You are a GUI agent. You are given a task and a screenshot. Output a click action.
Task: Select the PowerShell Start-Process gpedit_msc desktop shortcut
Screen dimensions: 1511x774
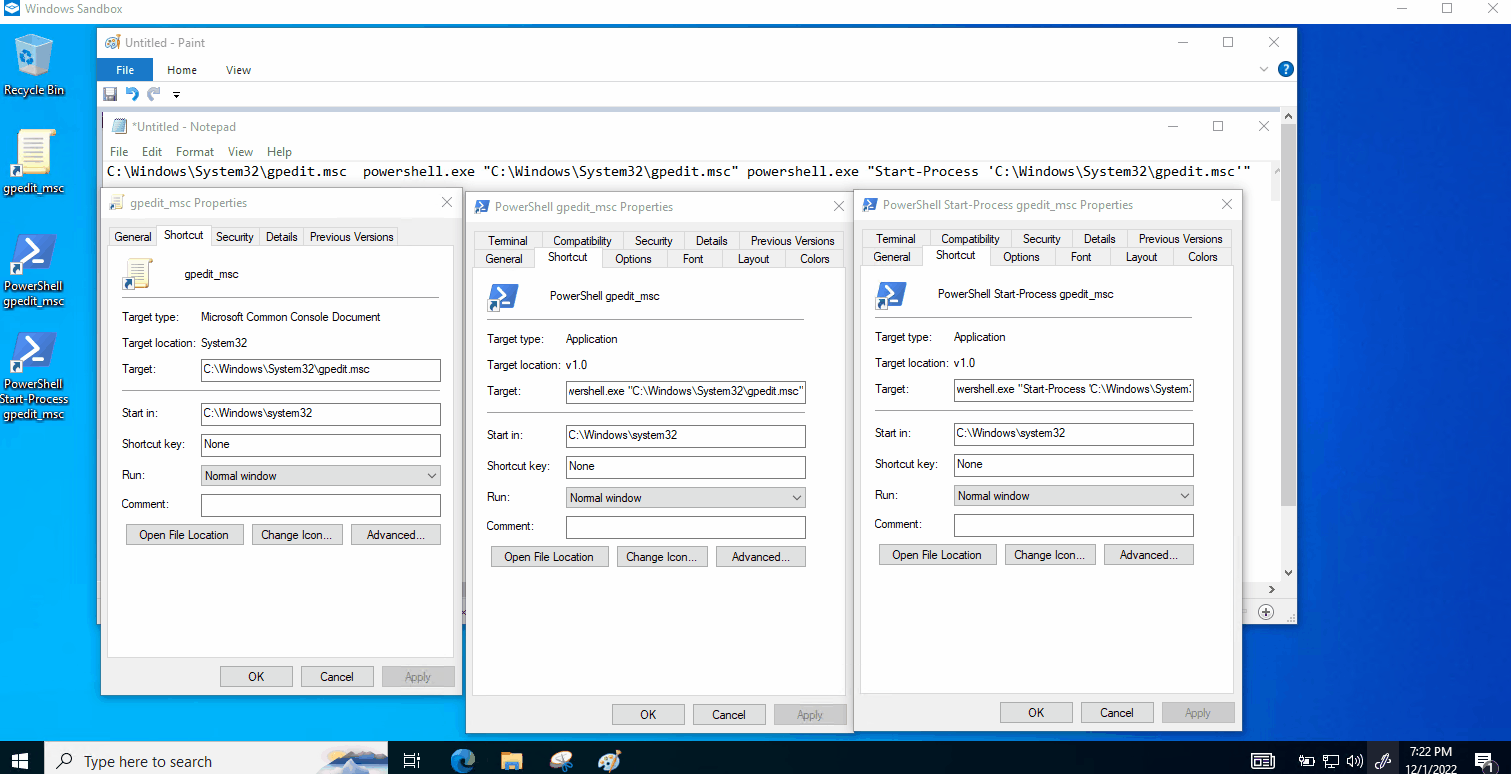[x=34, y=376]
